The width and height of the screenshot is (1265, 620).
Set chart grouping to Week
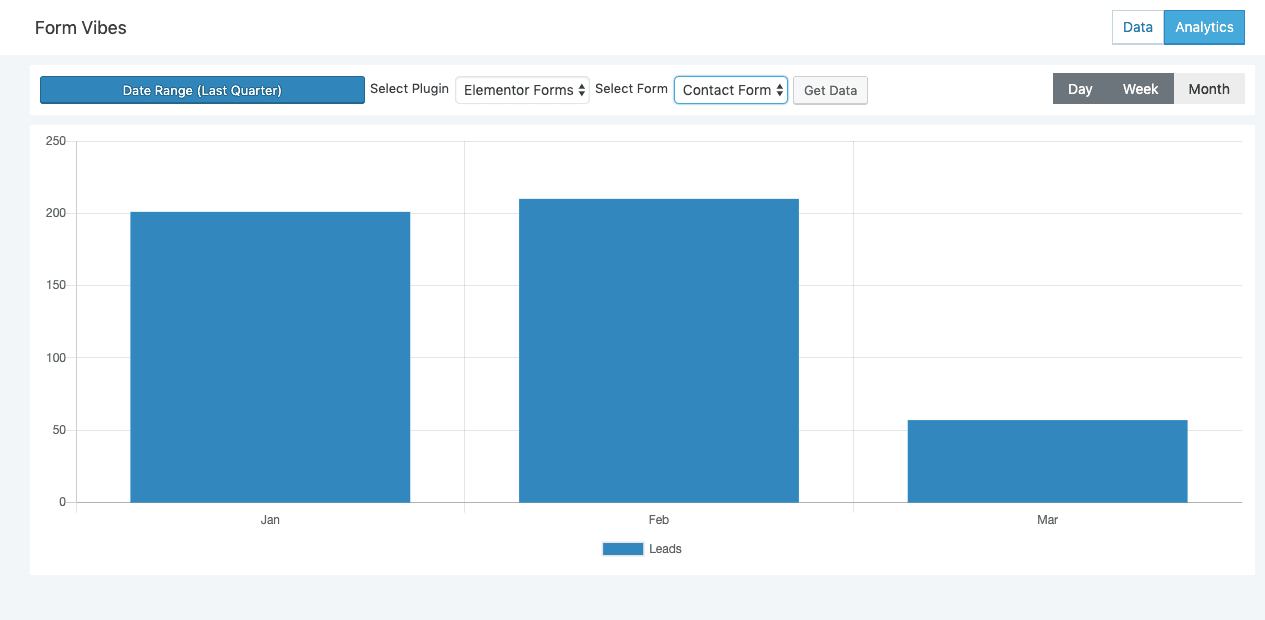click(1140, 89)
